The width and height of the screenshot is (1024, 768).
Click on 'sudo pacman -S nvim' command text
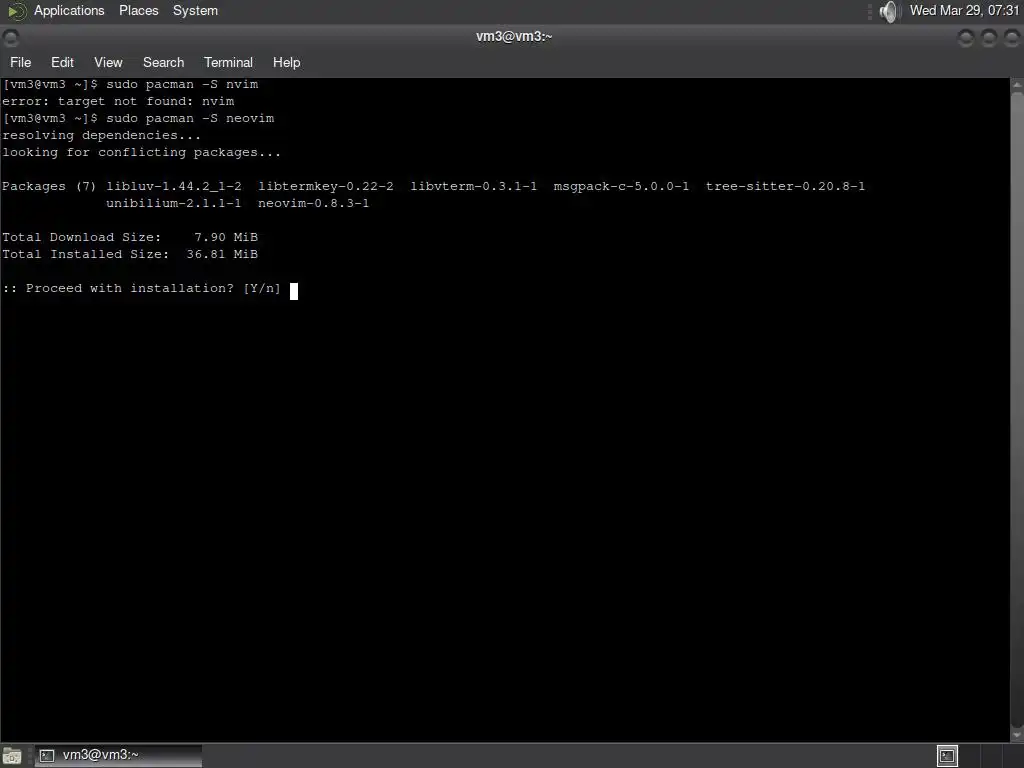tap(182, 84)
